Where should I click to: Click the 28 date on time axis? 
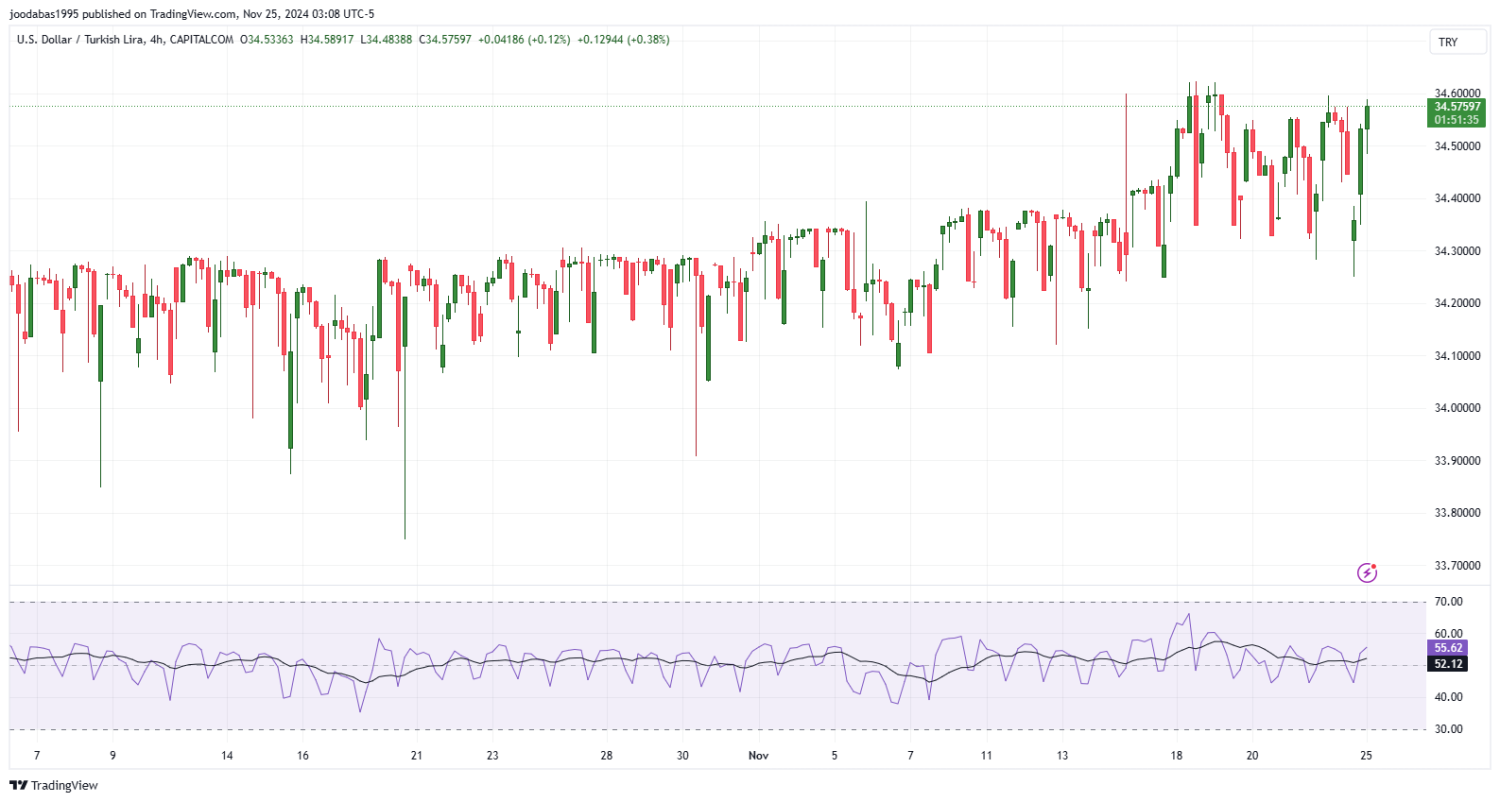coord(606,756)
